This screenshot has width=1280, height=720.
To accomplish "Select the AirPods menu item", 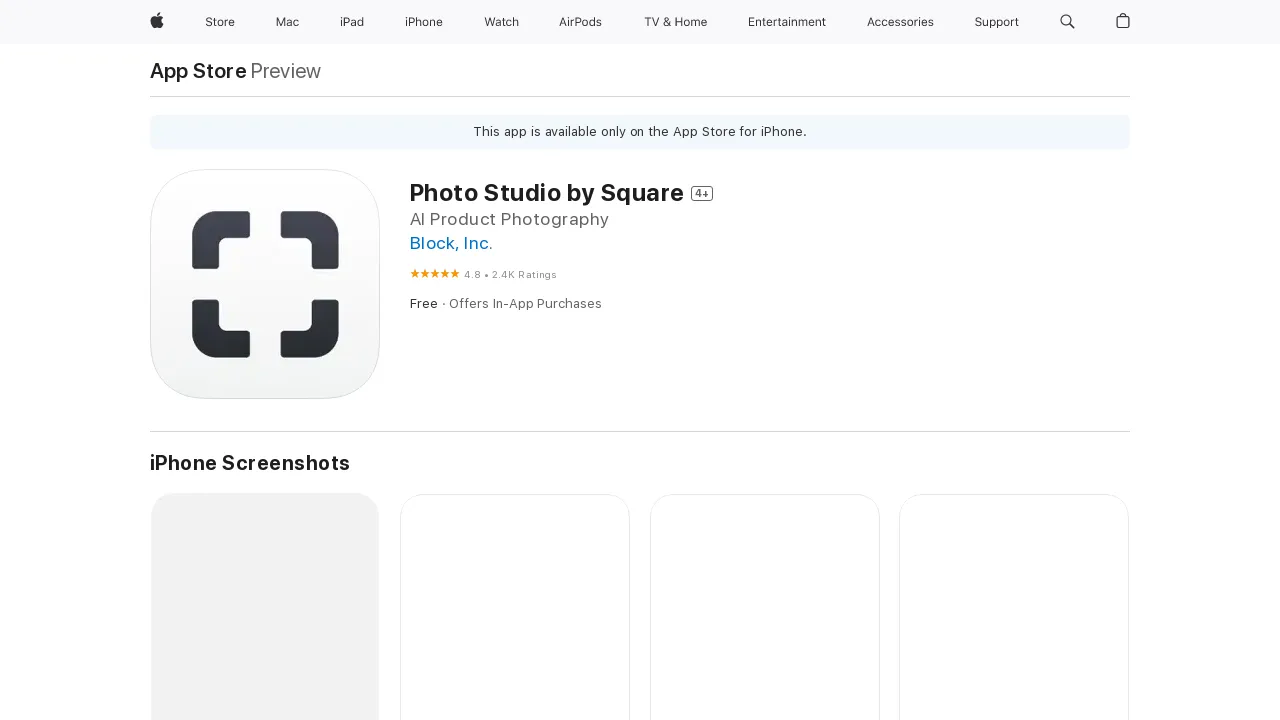I will pos(580,22).
